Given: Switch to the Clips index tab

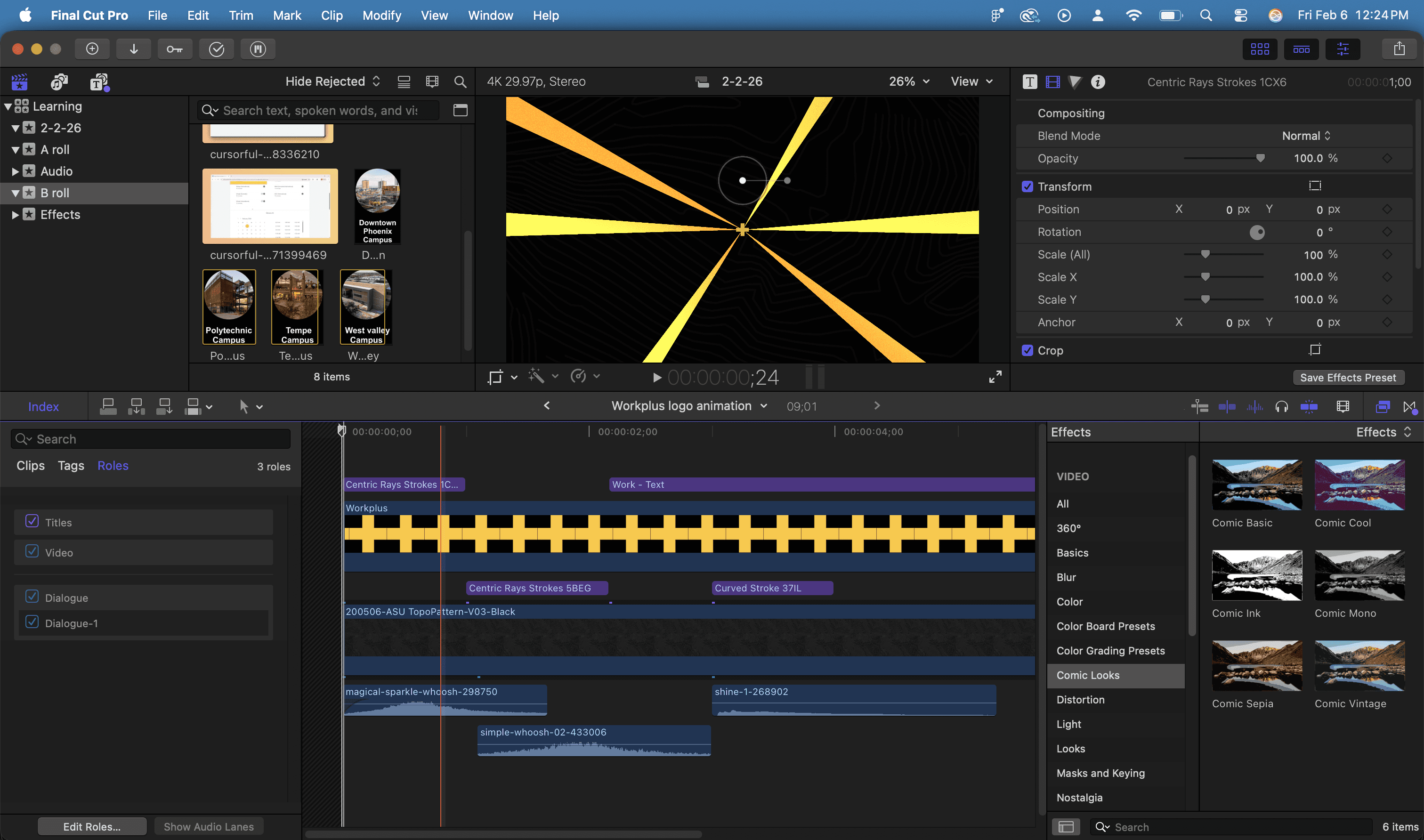Looking at the screenshot, I should click(x=31, y=465).
